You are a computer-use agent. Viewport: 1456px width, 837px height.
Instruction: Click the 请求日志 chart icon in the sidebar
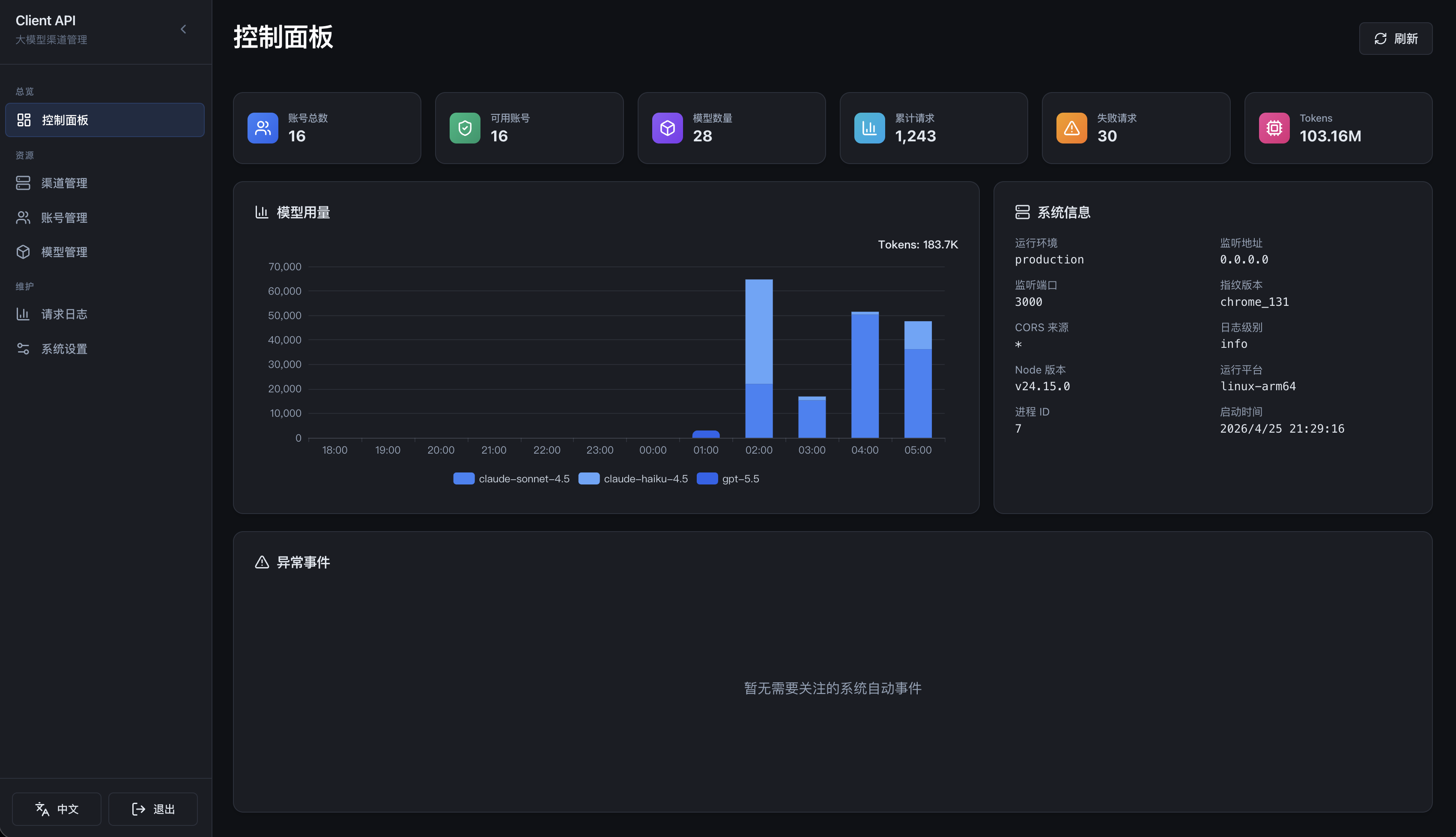pyautogui.click(x=23, y=314)
